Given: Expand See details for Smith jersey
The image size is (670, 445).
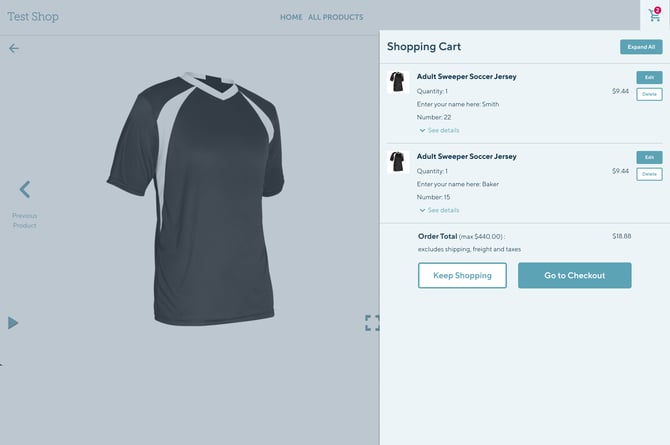Looking at the screenshot, I should pos(439,130).
